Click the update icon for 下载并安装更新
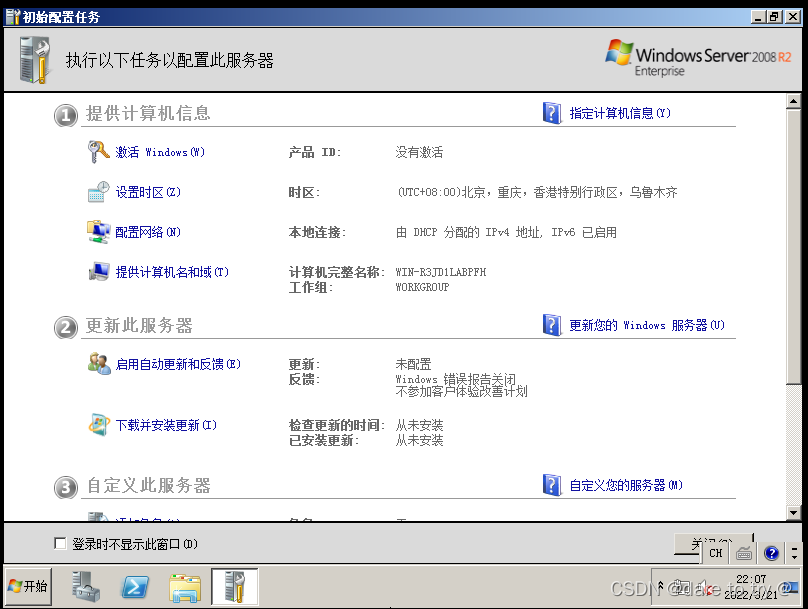 [x=99, y=425]
